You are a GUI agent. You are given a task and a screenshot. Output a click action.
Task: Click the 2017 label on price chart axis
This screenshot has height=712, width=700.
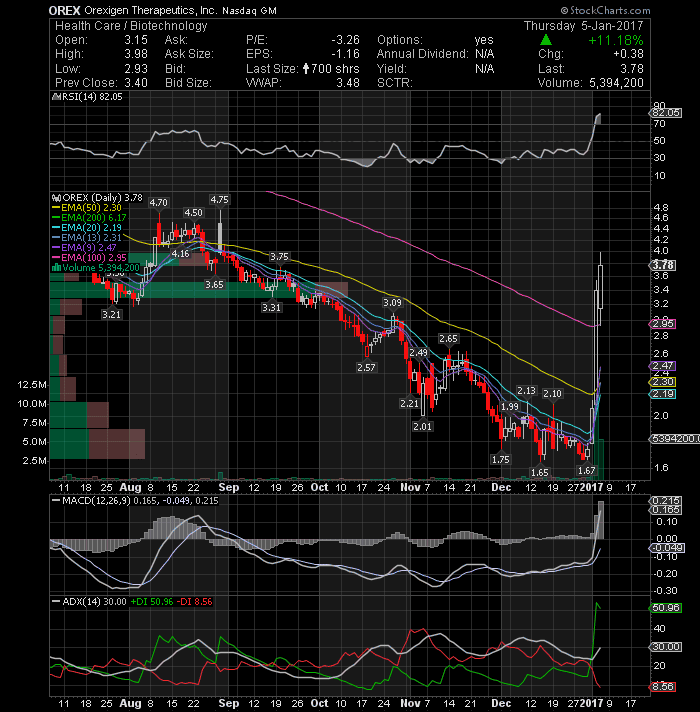[592, 488]
